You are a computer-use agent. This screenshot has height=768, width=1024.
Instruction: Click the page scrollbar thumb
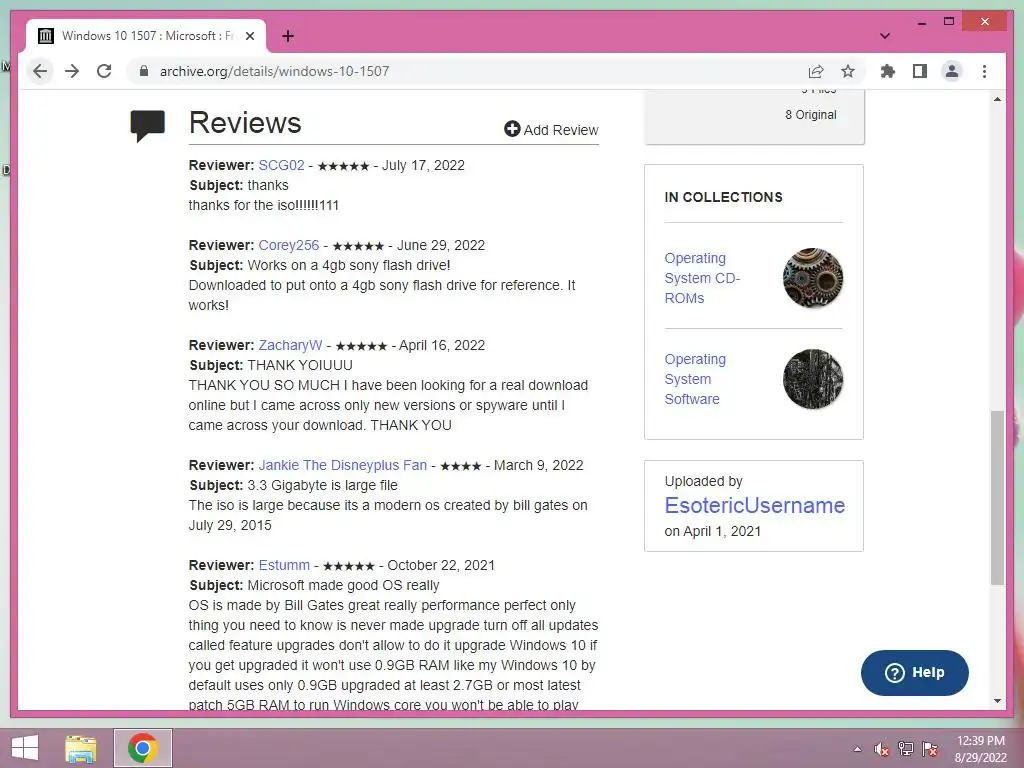pos(997,498)
